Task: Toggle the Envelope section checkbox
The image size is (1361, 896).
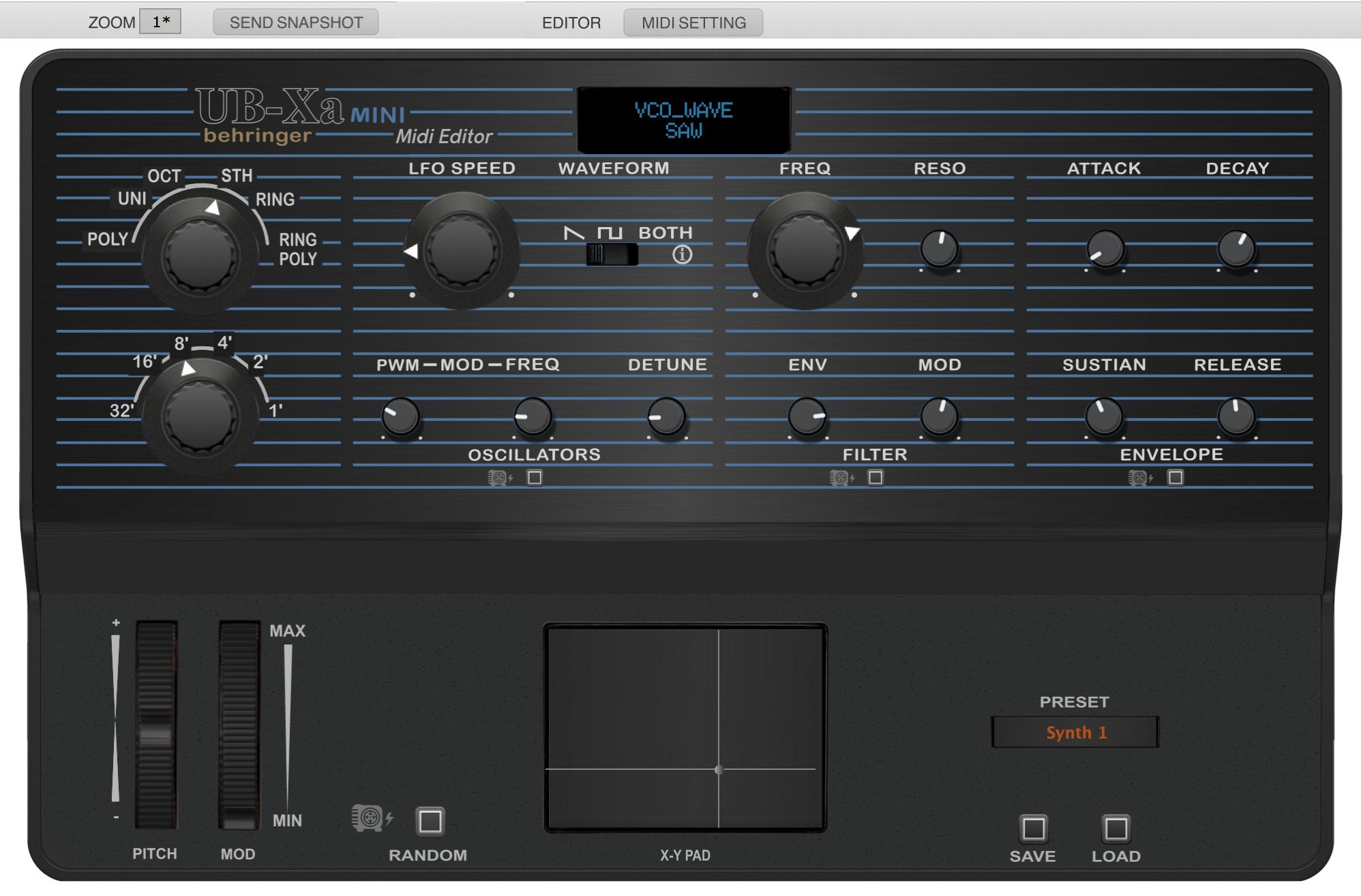Action: coord(1176,478)
